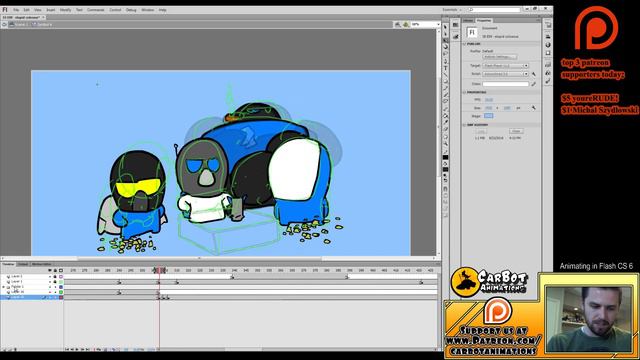The width and height of the screenshot is (640, 360).
Task: Toggle blue outline square on Folder row
Action: [x=61, y=287]
